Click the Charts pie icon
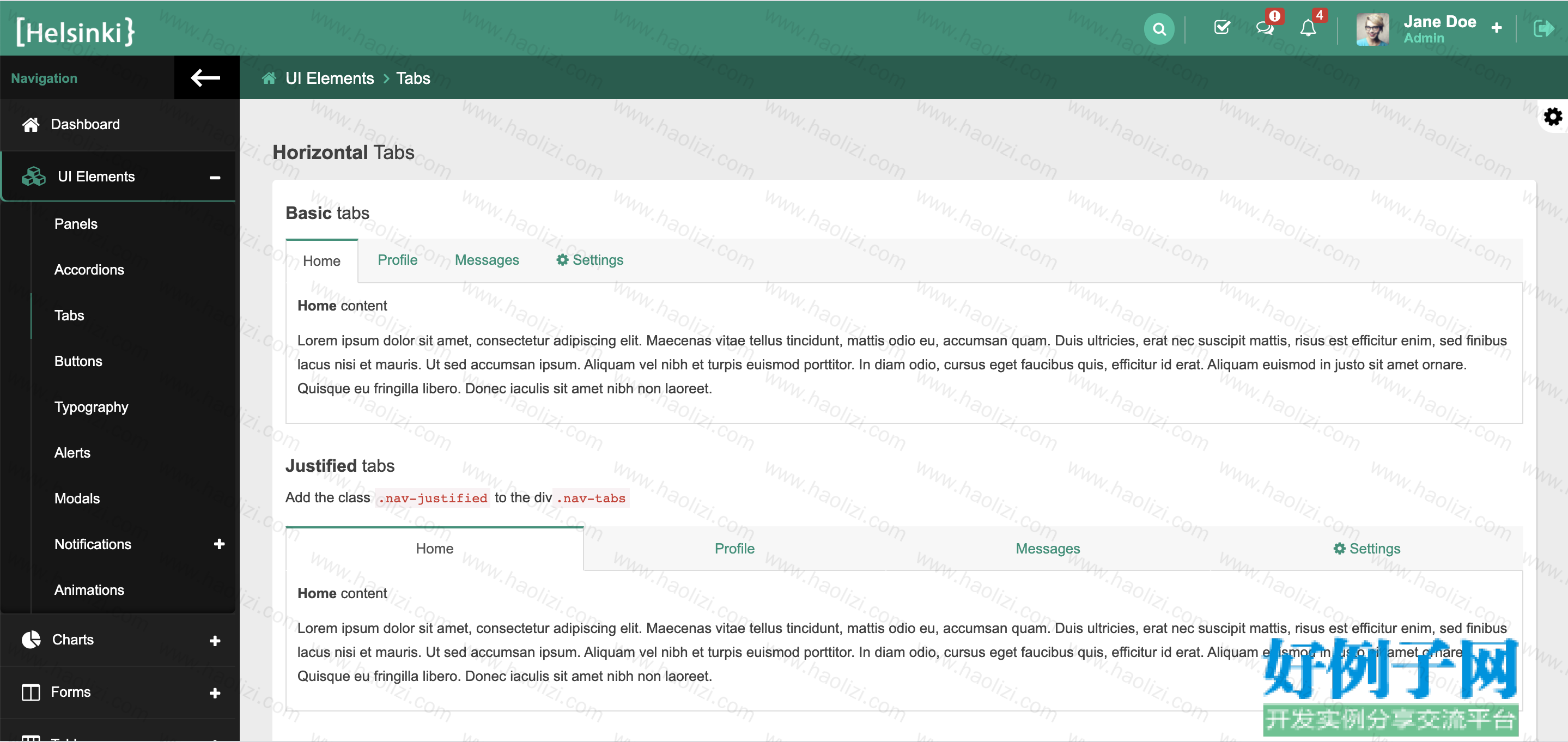Viewport: 1568px width, 742px height. (31, 639)
